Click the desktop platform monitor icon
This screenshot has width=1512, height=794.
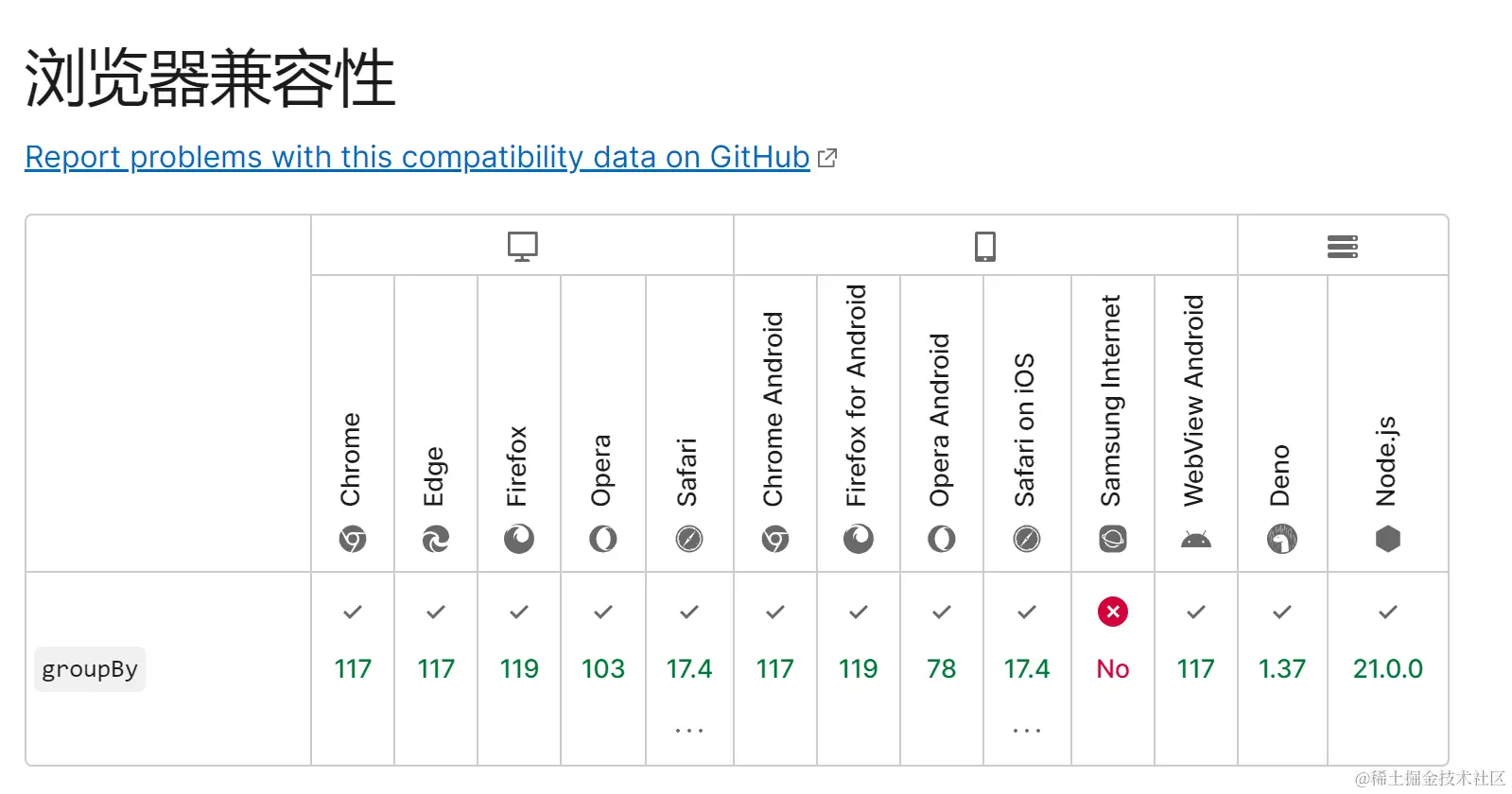point(522,246)
